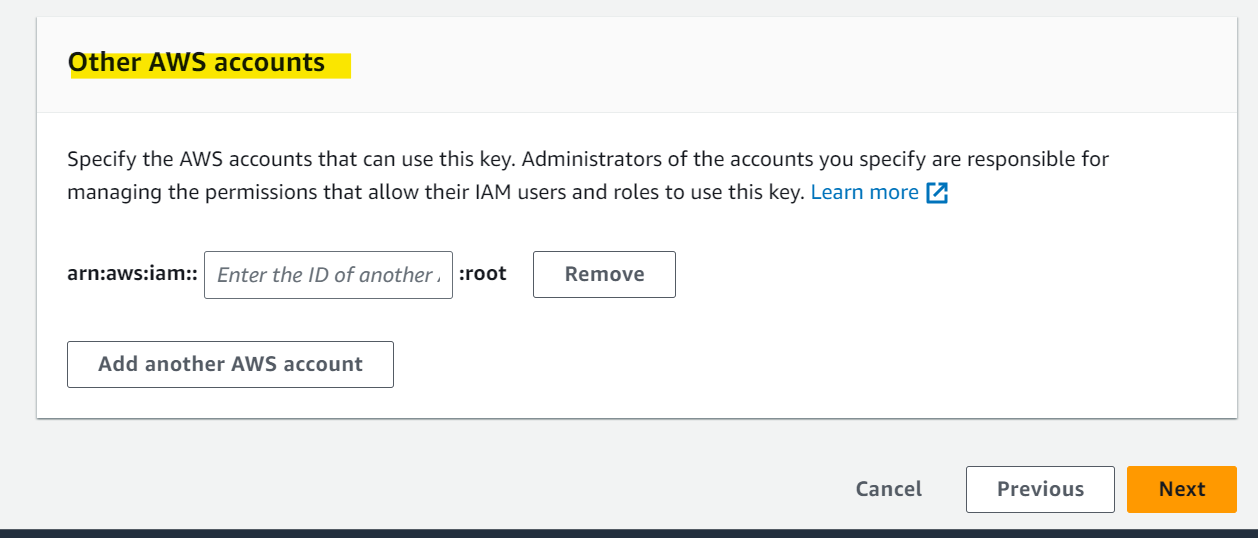This screenshot has height=538, width=1258.
Task: Select the Other AWS accounts heading
Action: pos(196,62)
